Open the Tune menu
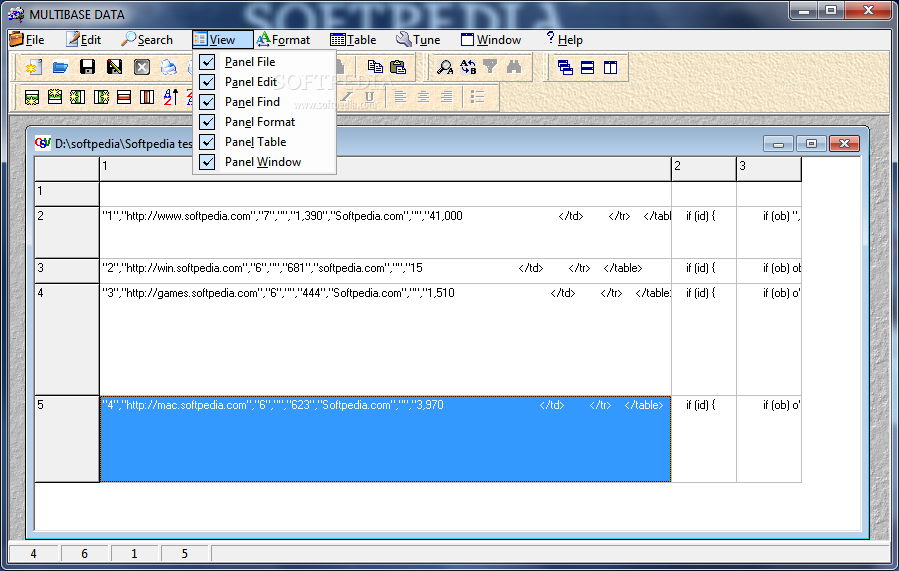899x571 pixels. click(419, 40)
